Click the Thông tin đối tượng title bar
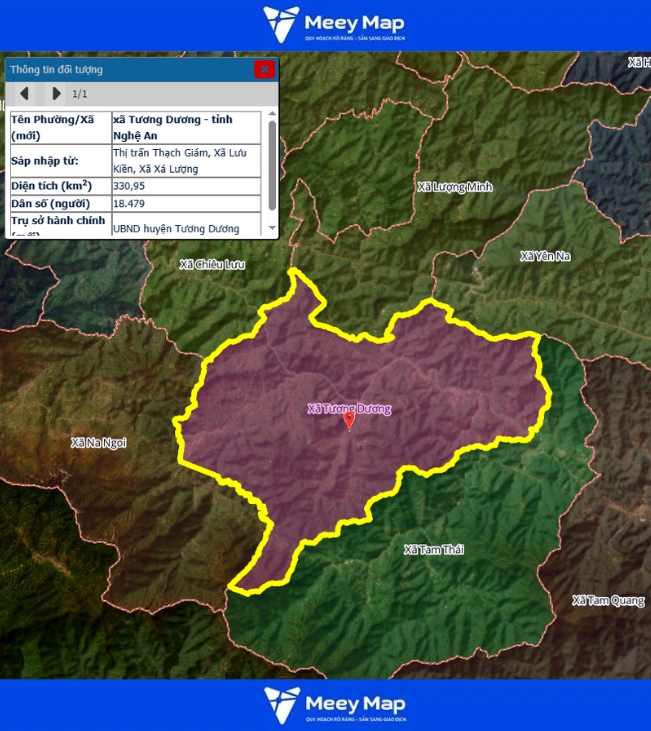The width and height of the screenshot is (651, 731). coord(120,69)
